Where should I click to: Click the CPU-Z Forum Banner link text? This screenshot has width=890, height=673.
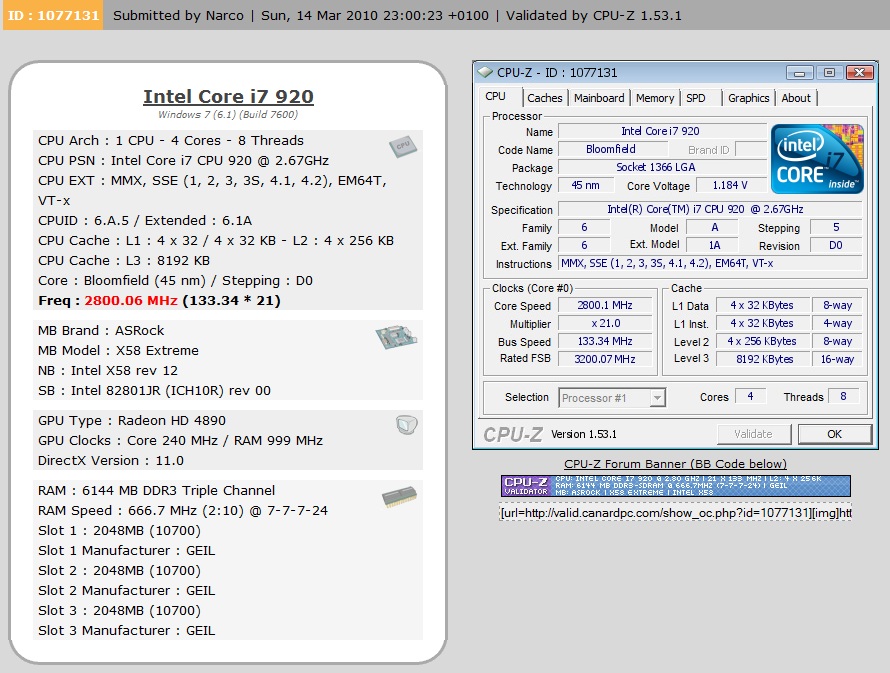(675, 464)
